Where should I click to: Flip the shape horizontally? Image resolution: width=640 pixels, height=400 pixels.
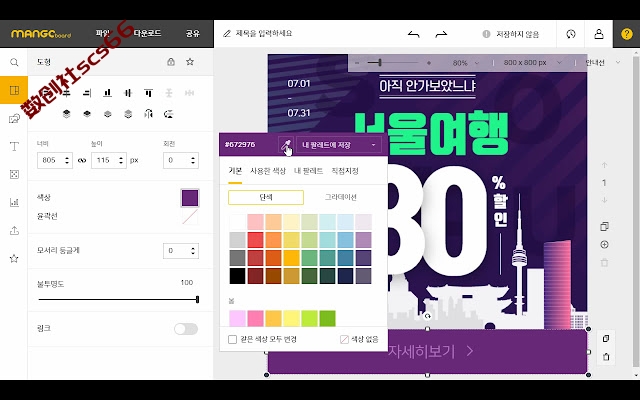click(x=148, y=114)
